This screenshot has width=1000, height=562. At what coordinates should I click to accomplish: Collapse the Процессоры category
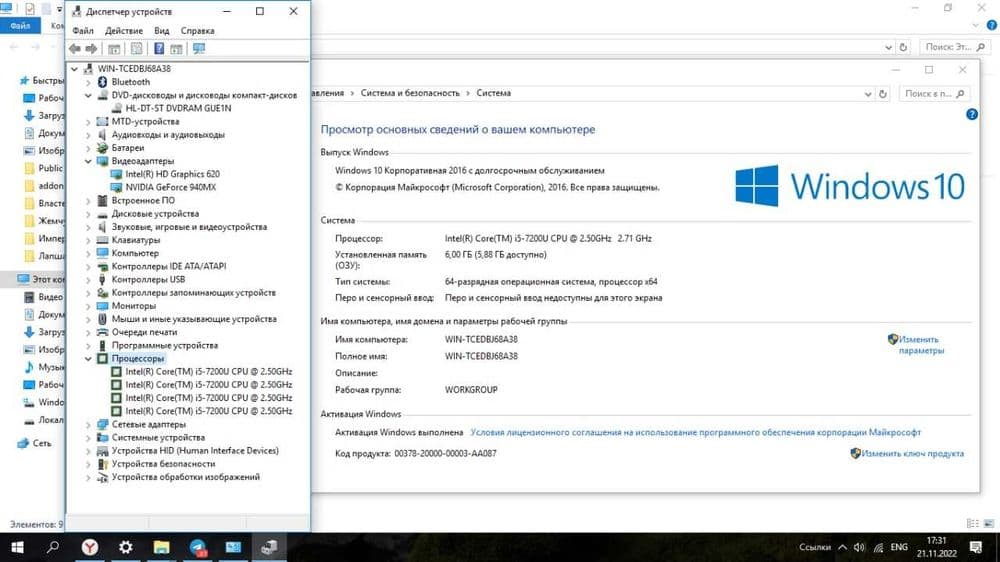88,359
